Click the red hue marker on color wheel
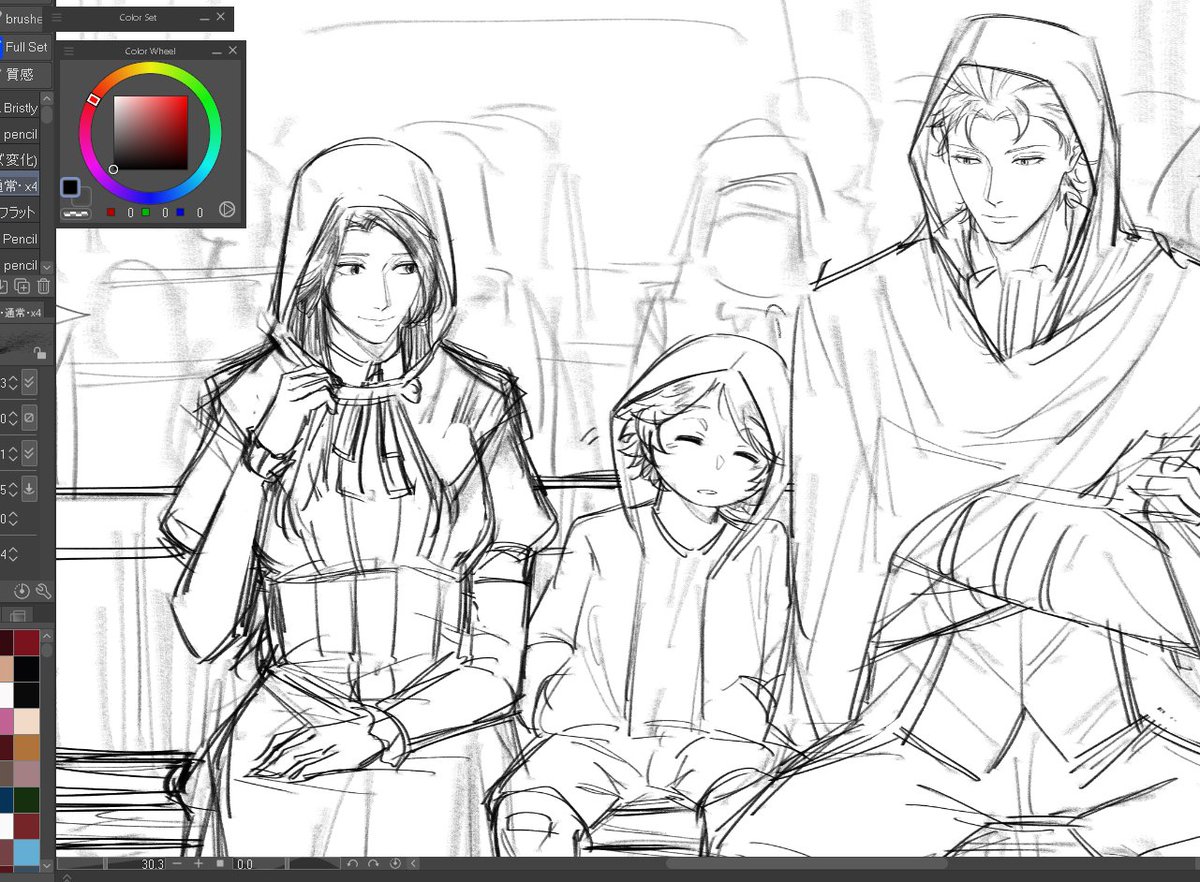This screenshot has width=1200, height=882. 93,99
